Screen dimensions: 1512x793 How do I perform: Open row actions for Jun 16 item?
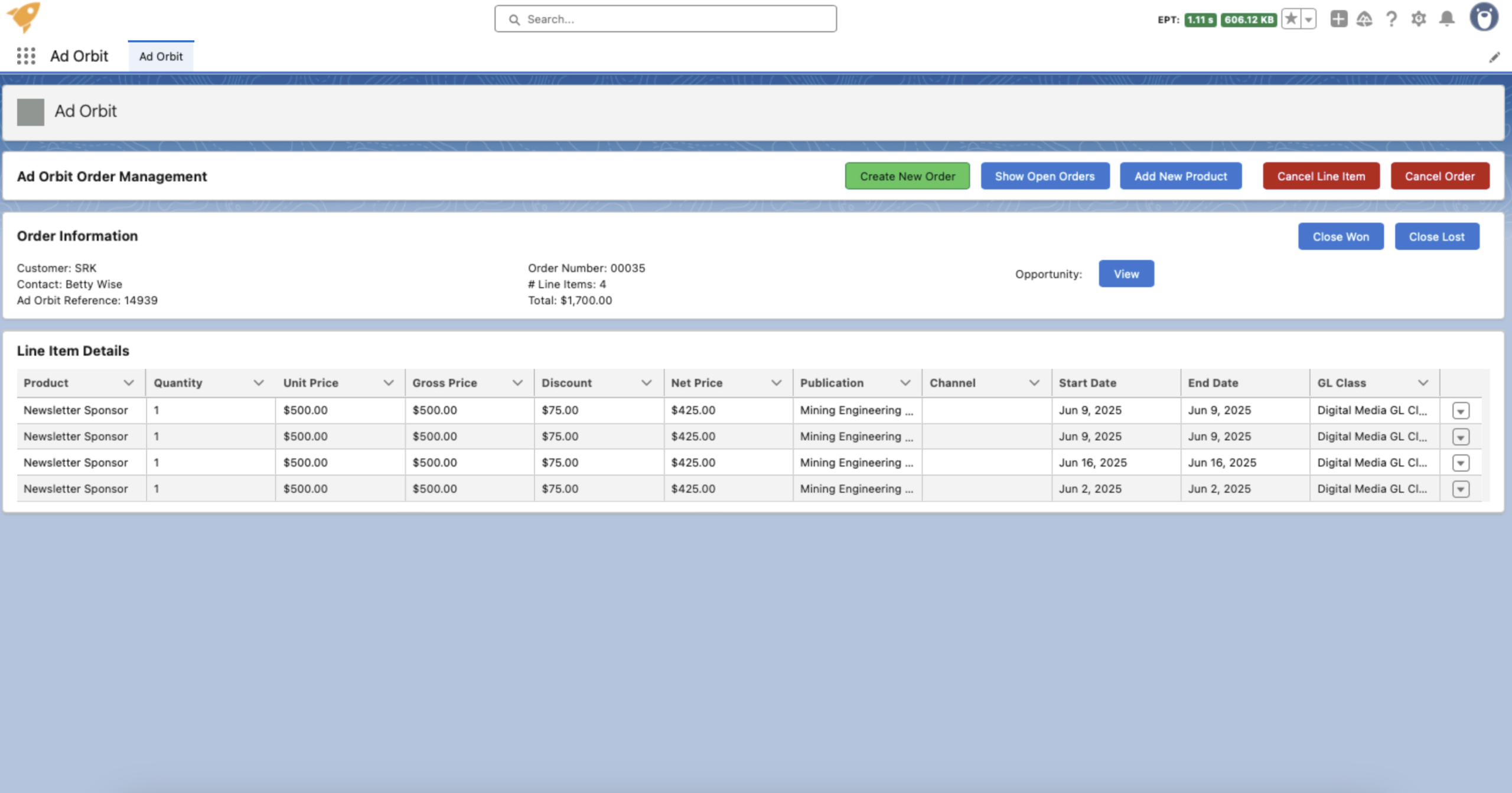click(x=1461, y=463)
